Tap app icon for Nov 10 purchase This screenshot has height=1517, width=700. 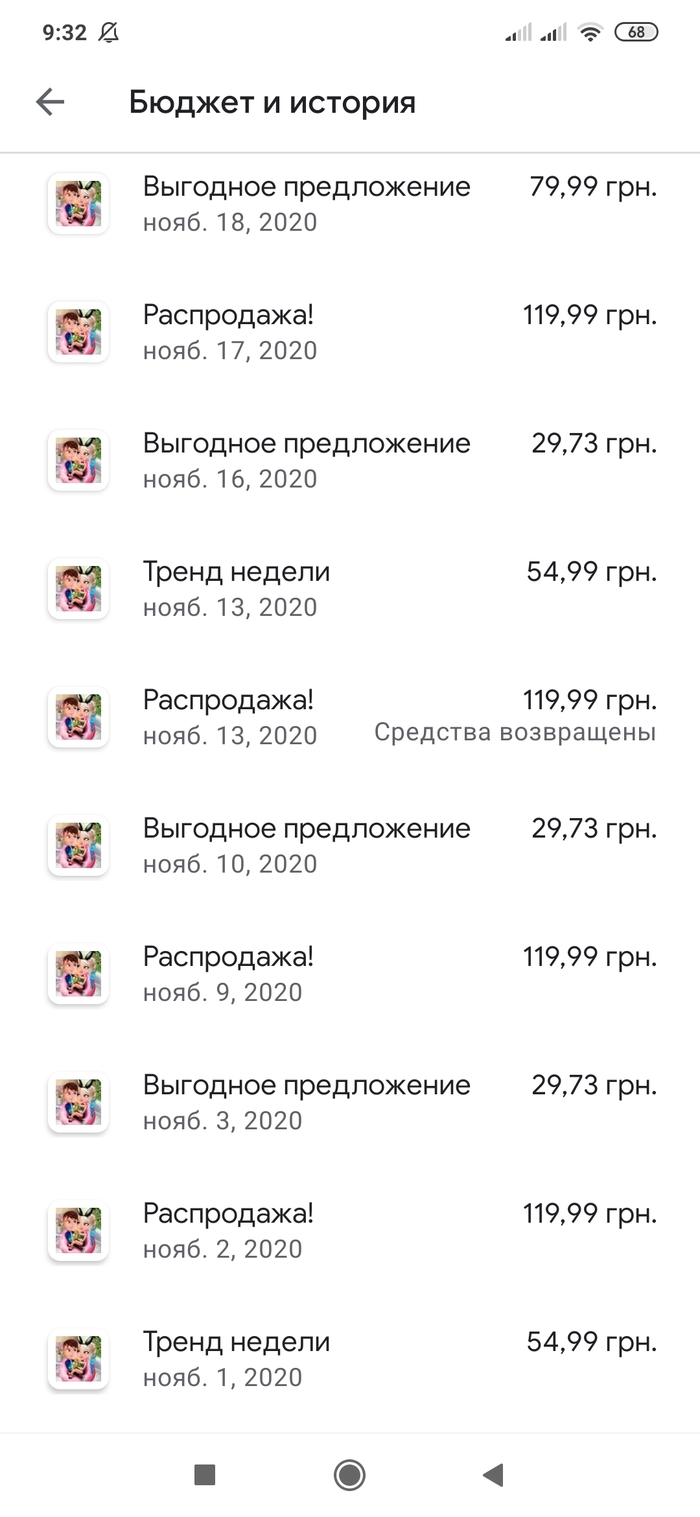pyautogui.click(x=78, y=846)
